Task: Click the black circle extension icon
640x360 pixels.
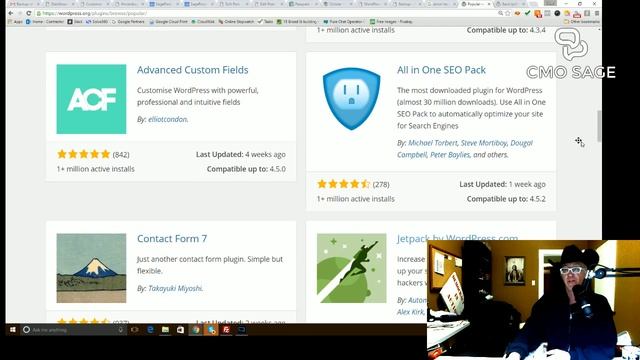Action: point(557,13)
